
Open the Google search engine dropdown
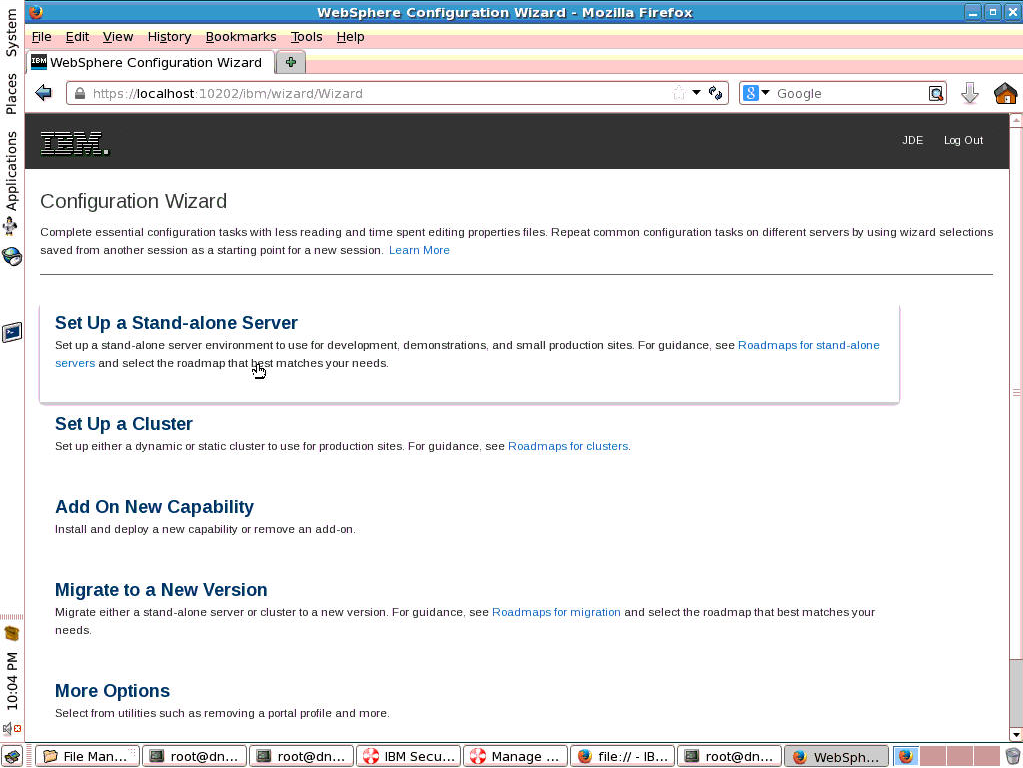[x=765, y=93]
